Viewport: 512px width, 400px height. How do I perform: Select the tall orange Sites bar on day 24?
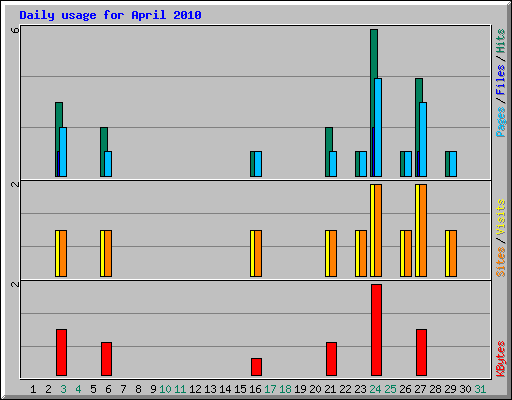[x=378, y=230]
